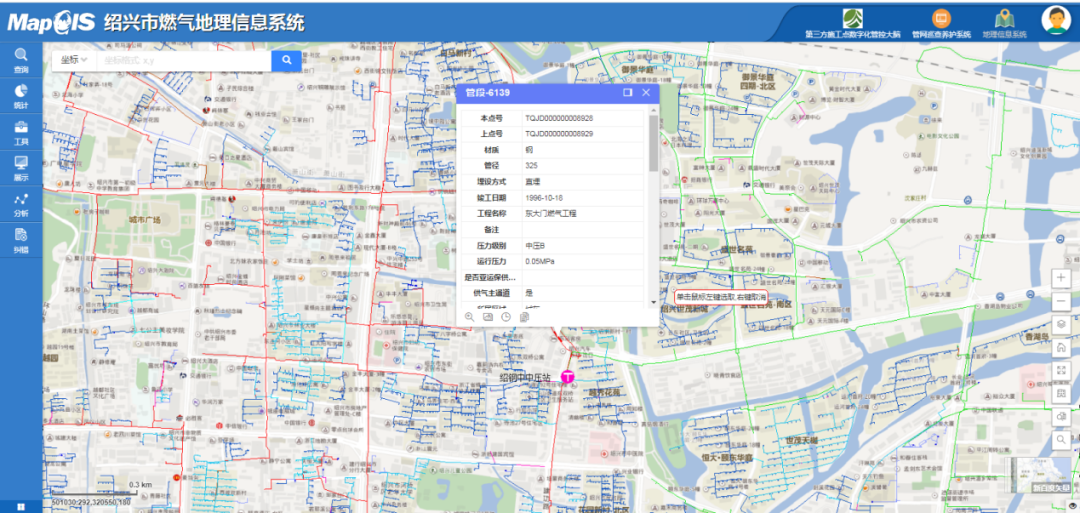Open the 统计 statistics panel
This screenshot has height=513, width=1080.
point(20,96)
